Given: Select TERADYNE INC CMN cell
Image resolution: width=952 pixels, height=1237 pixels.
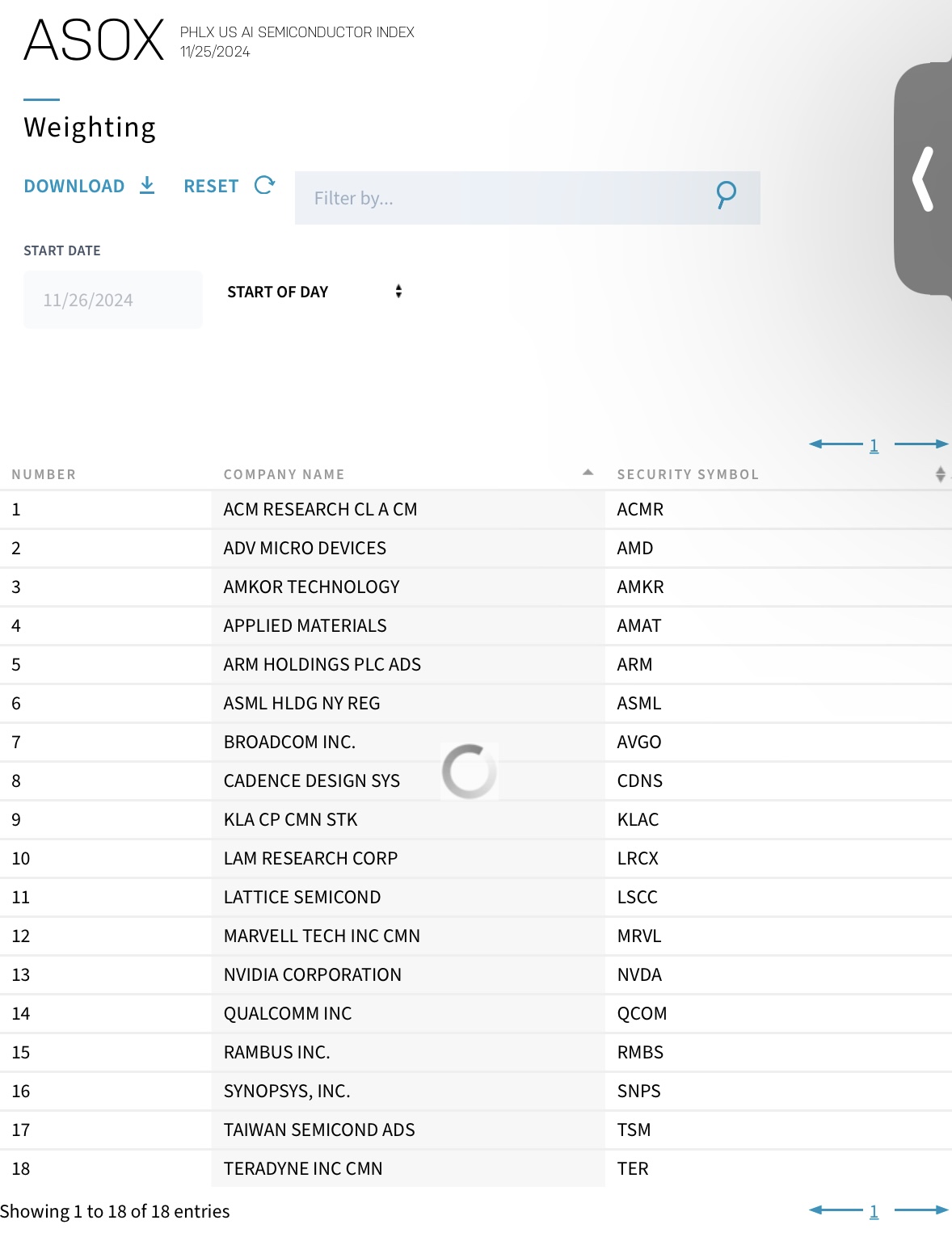Looking at the screenshot, I should 408,1168.
